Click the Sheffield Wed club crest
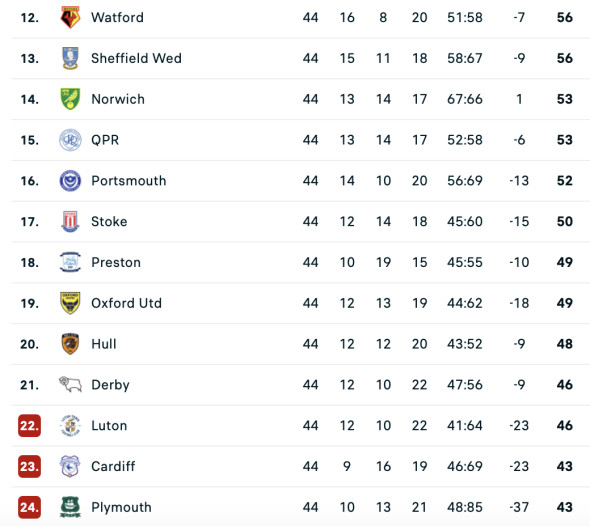Viewport: 590px width, 526px height. pyautogui.click(x=70, y=58)
